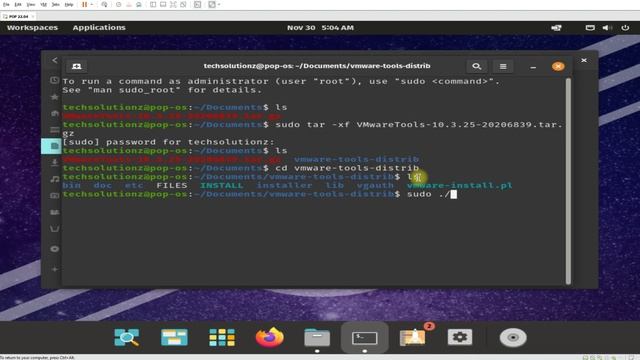
Task: Switch to Terminal in the dock
Action: pos(364,337)
